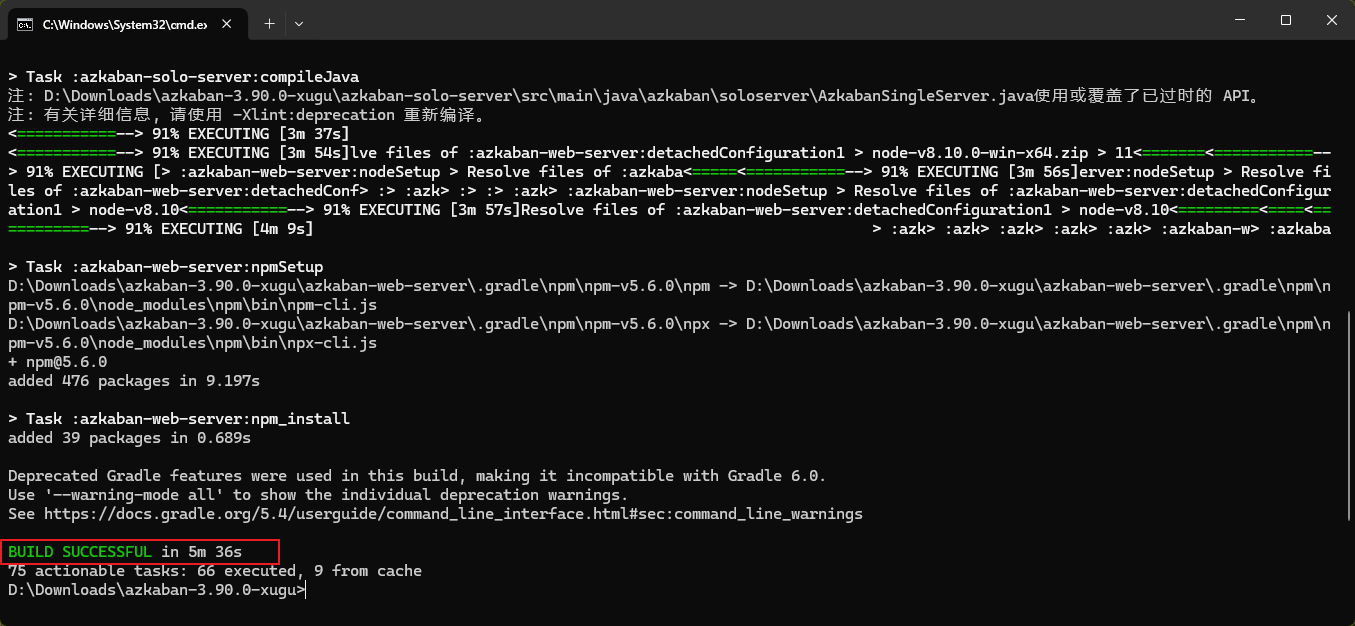Open a new terminal tab
Image resolution: width=1355 pixels, height=626 pixels.
269,21
